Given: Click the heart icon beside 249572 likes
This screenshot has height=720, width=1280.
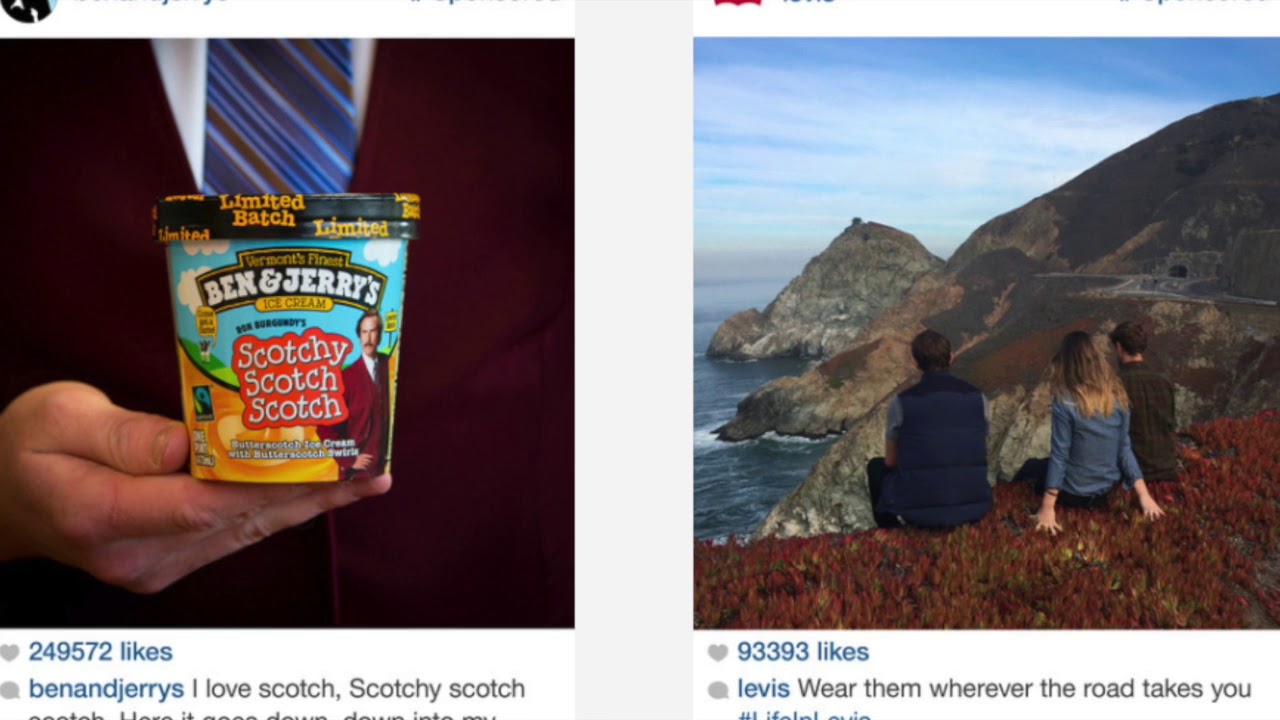Looking at the screenshot, I should (x=10, y=653).
